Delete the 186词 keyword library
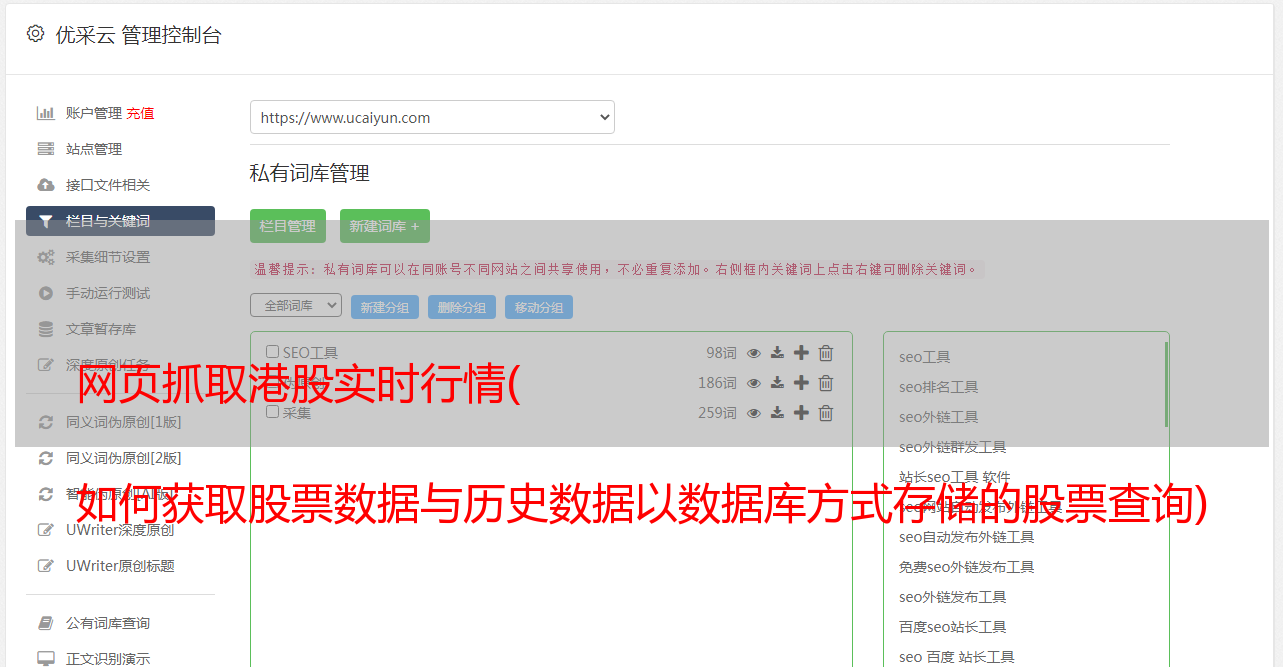 pos(826,383)
